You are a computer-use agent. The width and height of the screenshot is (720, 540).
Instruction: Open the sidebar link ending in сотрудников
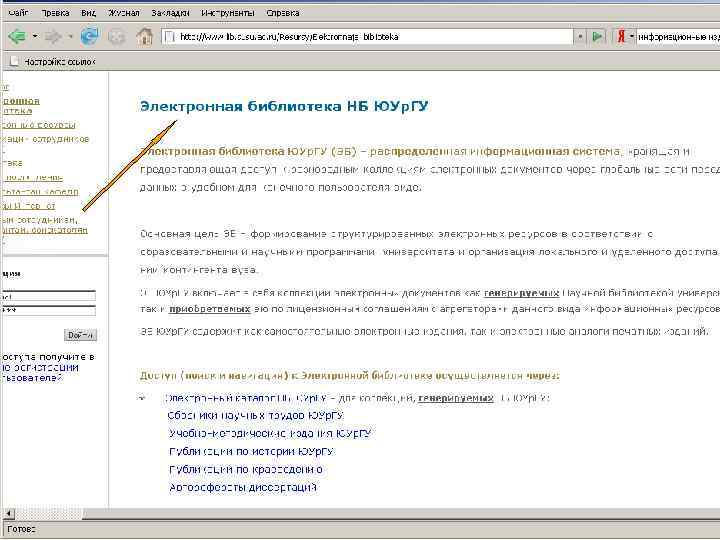pyautogui.click(x=45, y=139)
